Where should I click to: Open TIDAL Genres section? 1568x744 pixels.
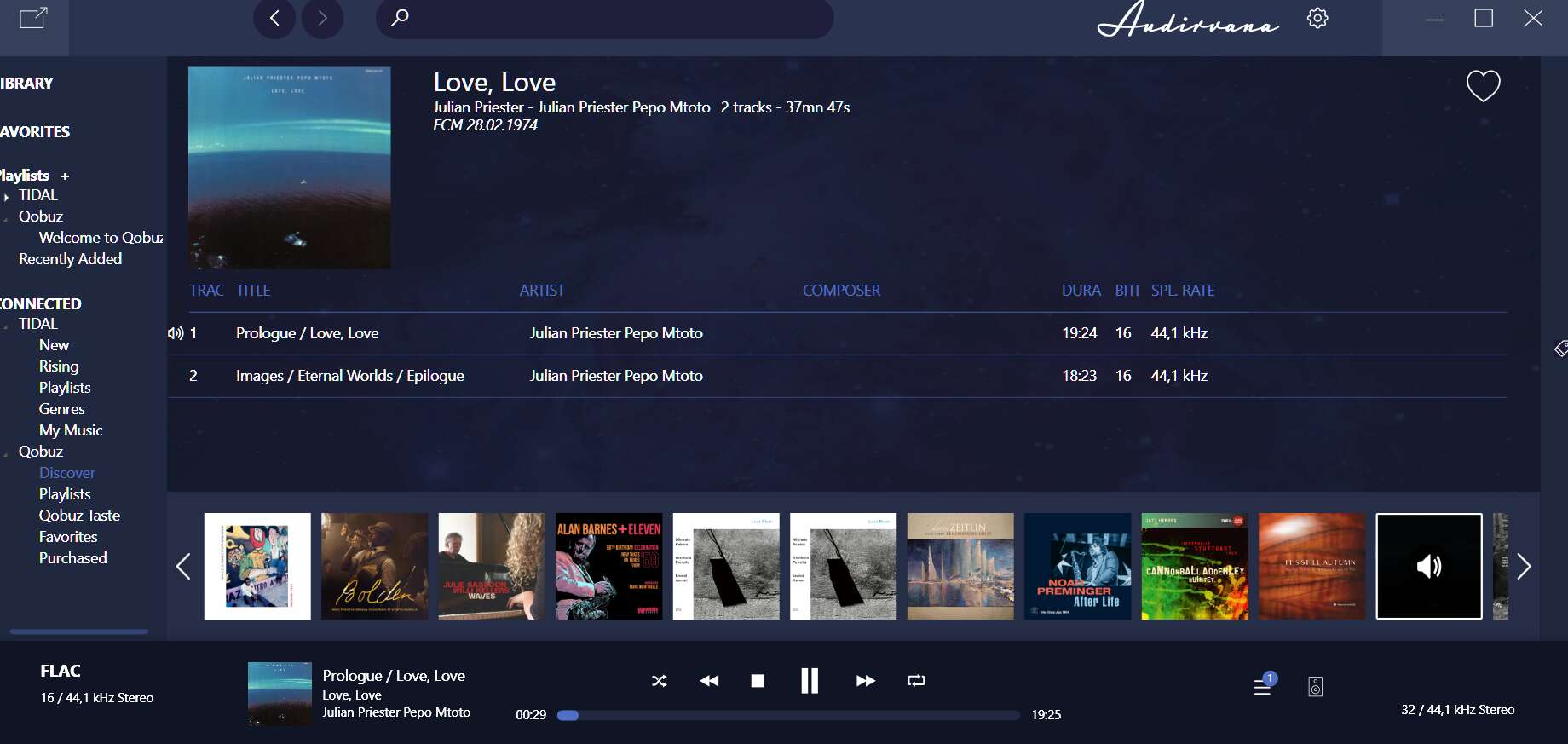61,409
